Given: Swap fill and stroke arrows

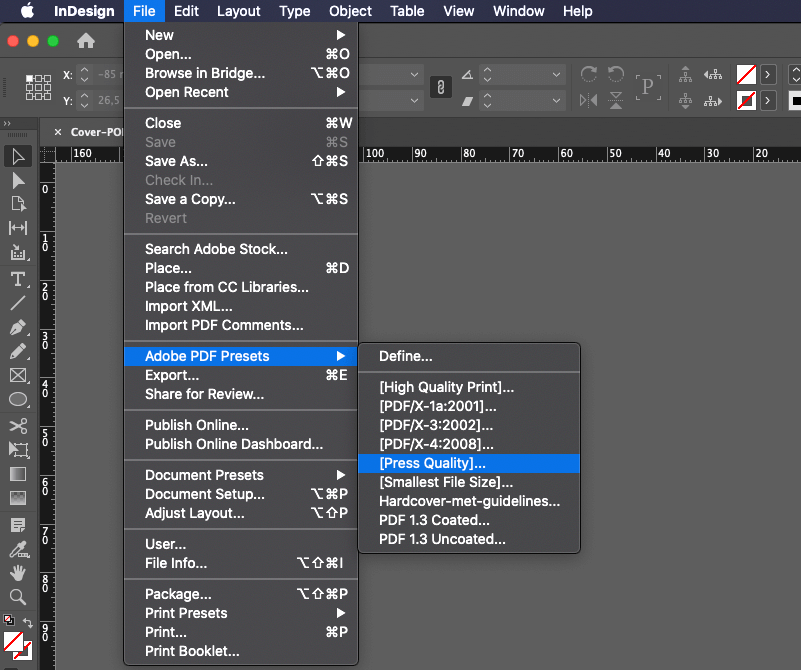Looking at the screenshot, I should (x=28, y=623).
